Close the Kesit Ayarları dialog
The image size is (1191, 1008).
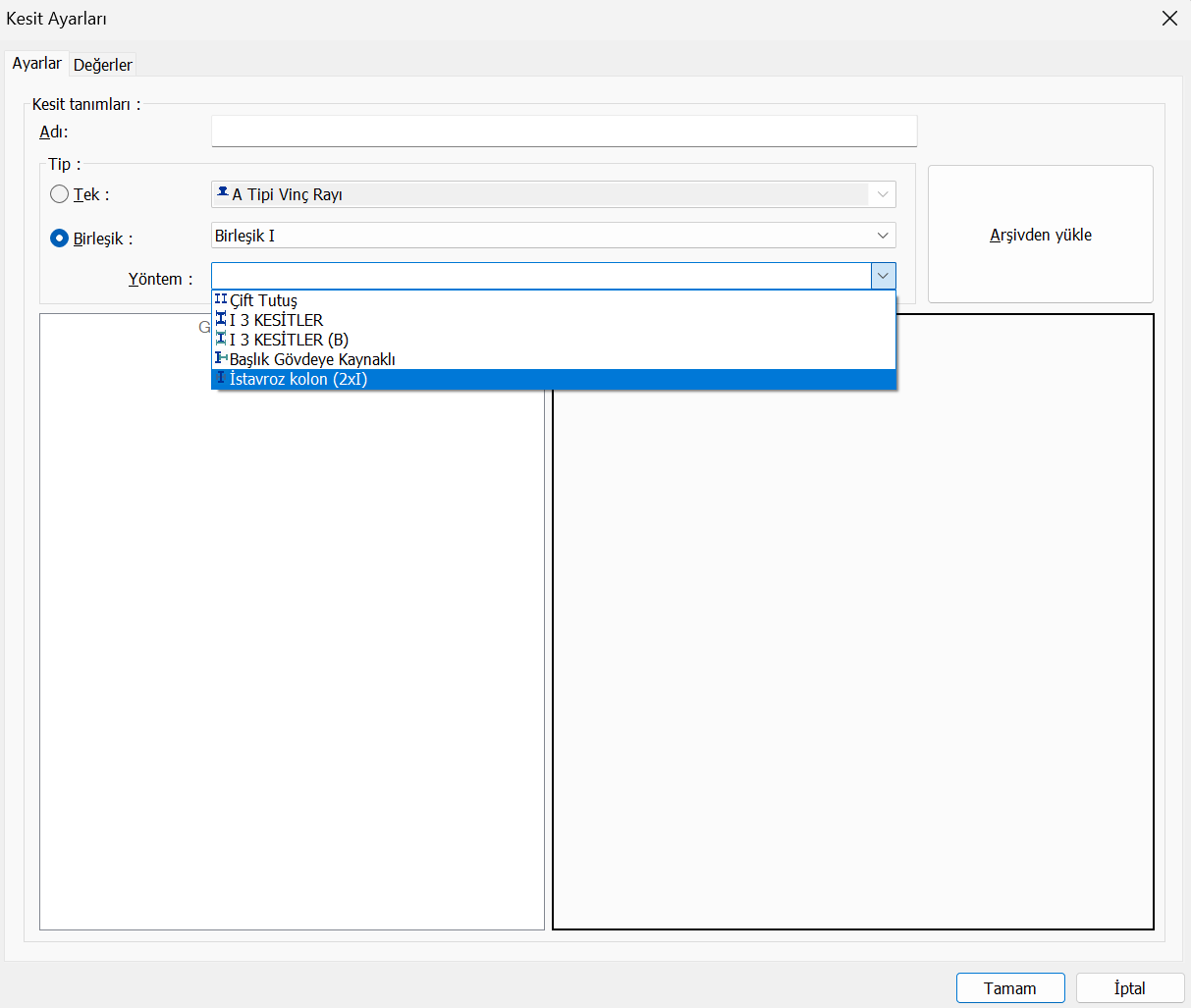pos(1169,19)
